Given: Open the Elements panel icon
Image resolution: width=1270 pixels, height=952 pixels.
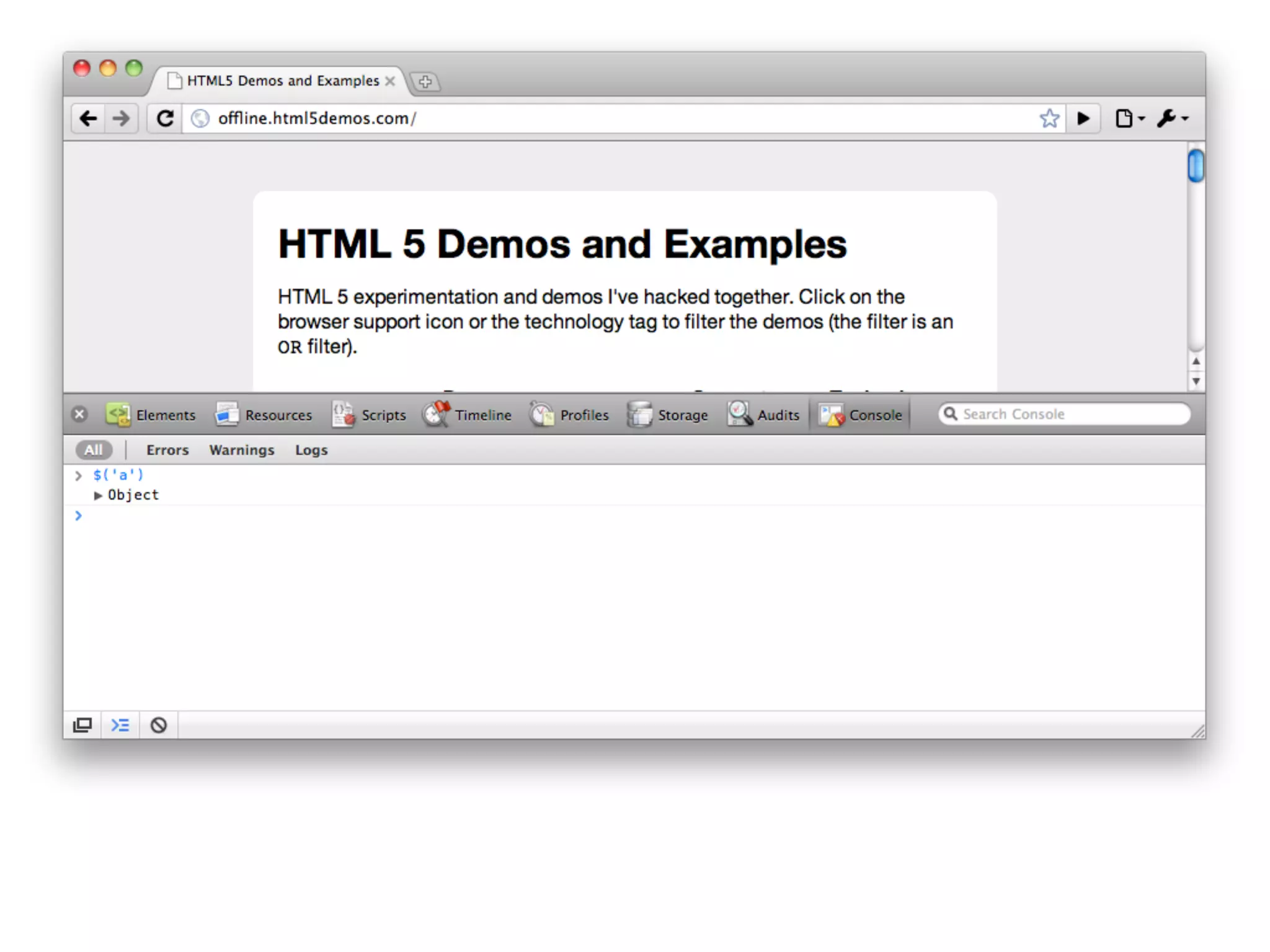Looking at the screenshot, I should pyautogui.click(x=118, y=414).
